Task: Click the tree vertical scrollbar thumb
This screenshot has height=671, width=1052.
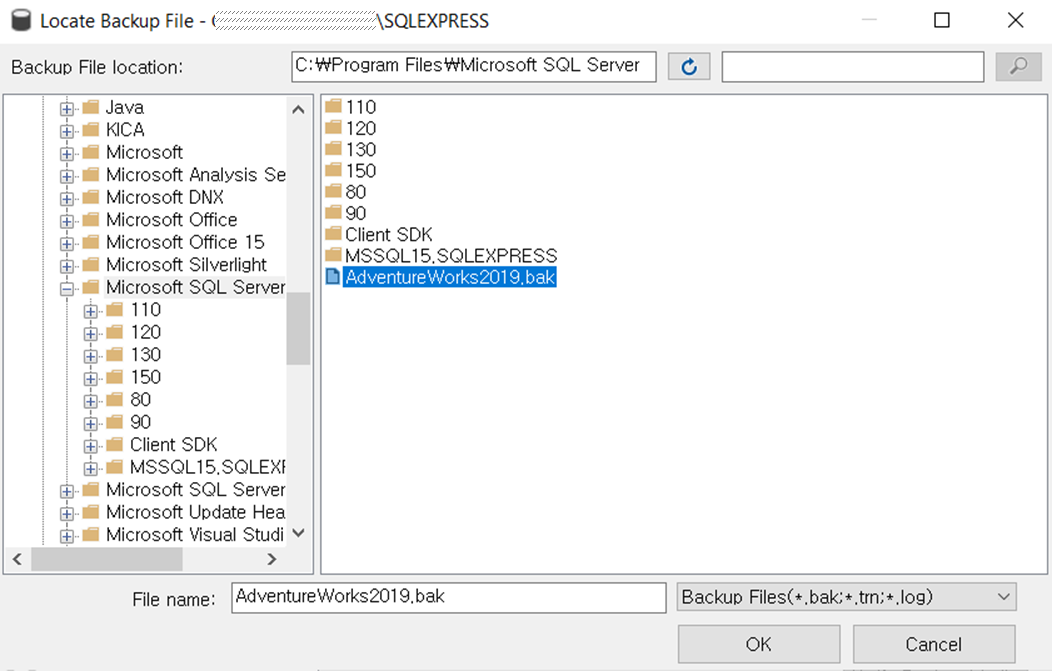Action: click(x=299, y=328)
